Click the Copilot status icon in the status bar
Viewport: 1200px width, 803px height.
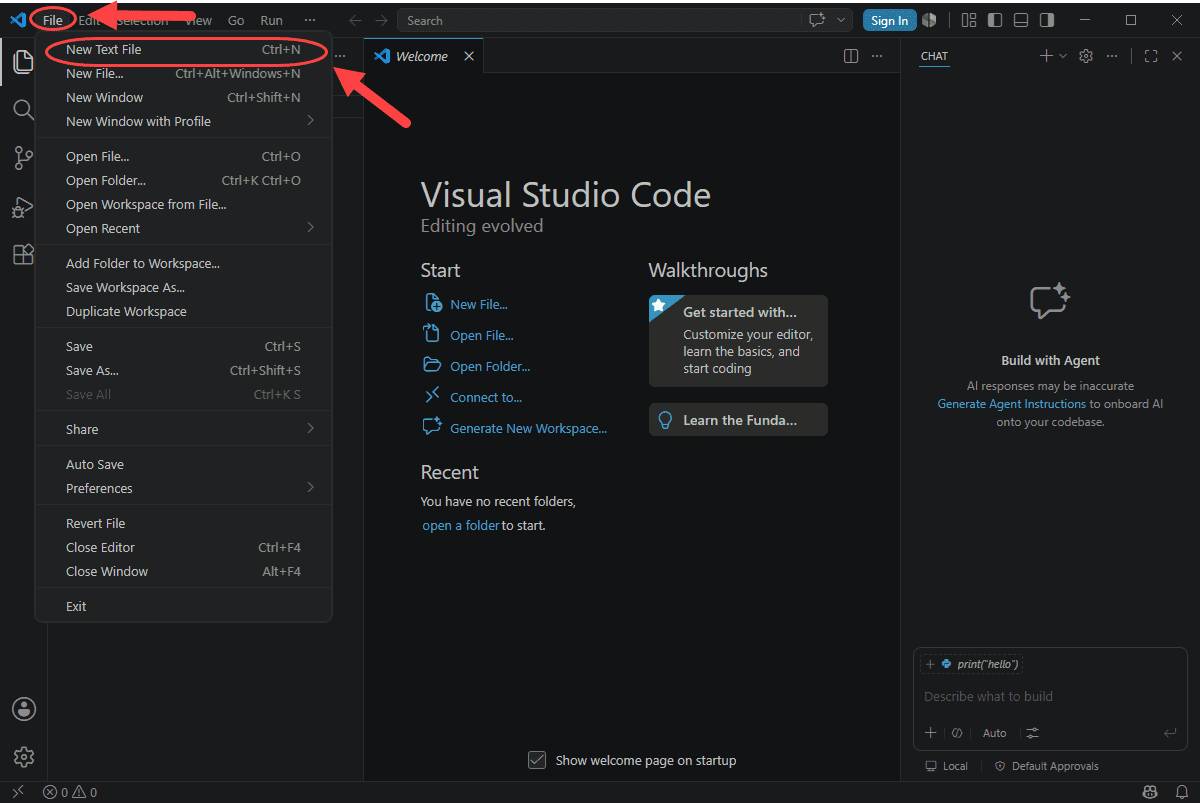[x=1151, y=792]
